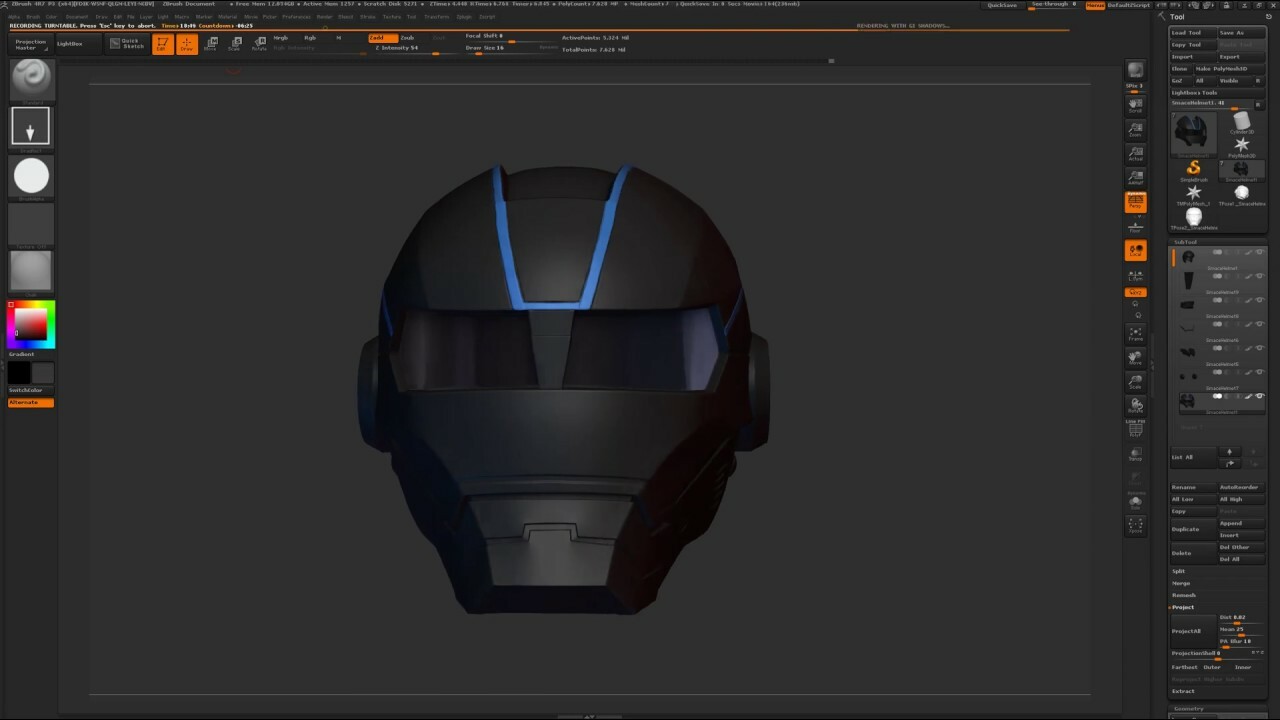Click the Load Tool button

coord(1193,33)
